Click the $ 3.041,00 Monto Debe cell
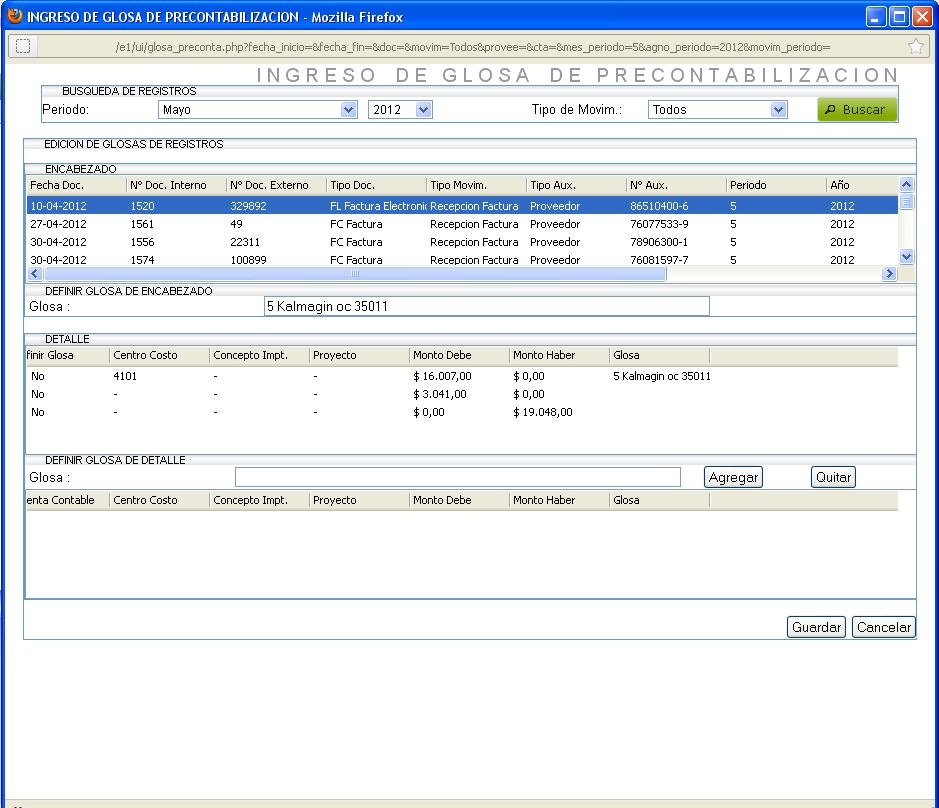This screenshot has width=939, height=808. [440, 394]
